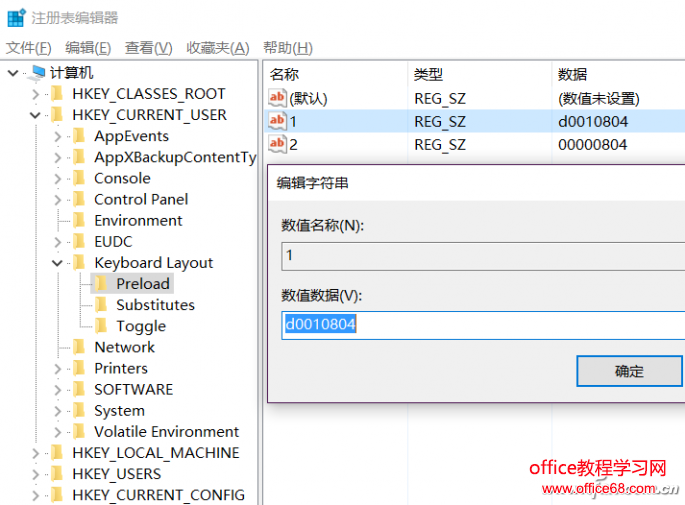Expand the SOFTWARE node arrow
The height and width of the screenshot is (505, 685).
pos(58,389)
